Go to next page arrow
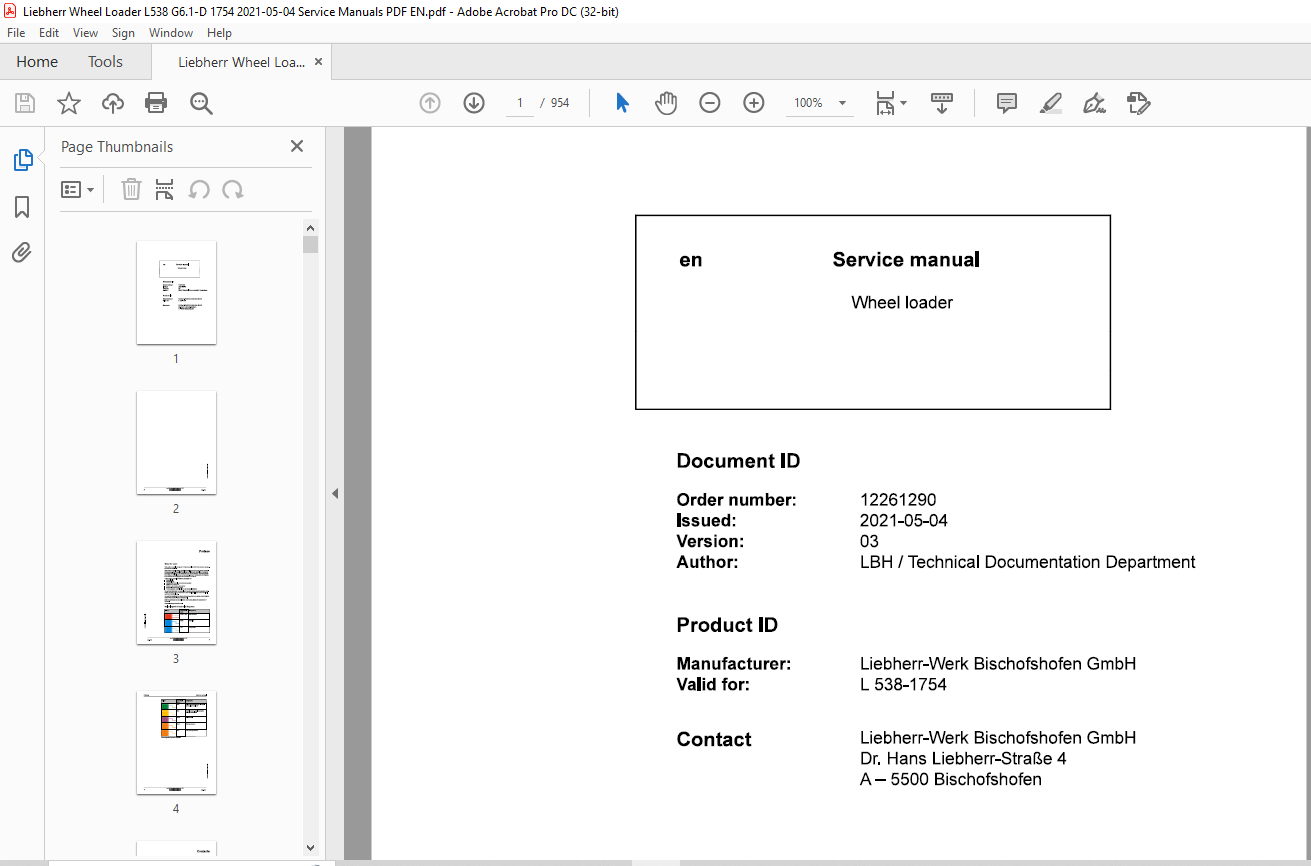Image resolution: width=1311 pixels, height=866 pixels. tap(474, 103)
